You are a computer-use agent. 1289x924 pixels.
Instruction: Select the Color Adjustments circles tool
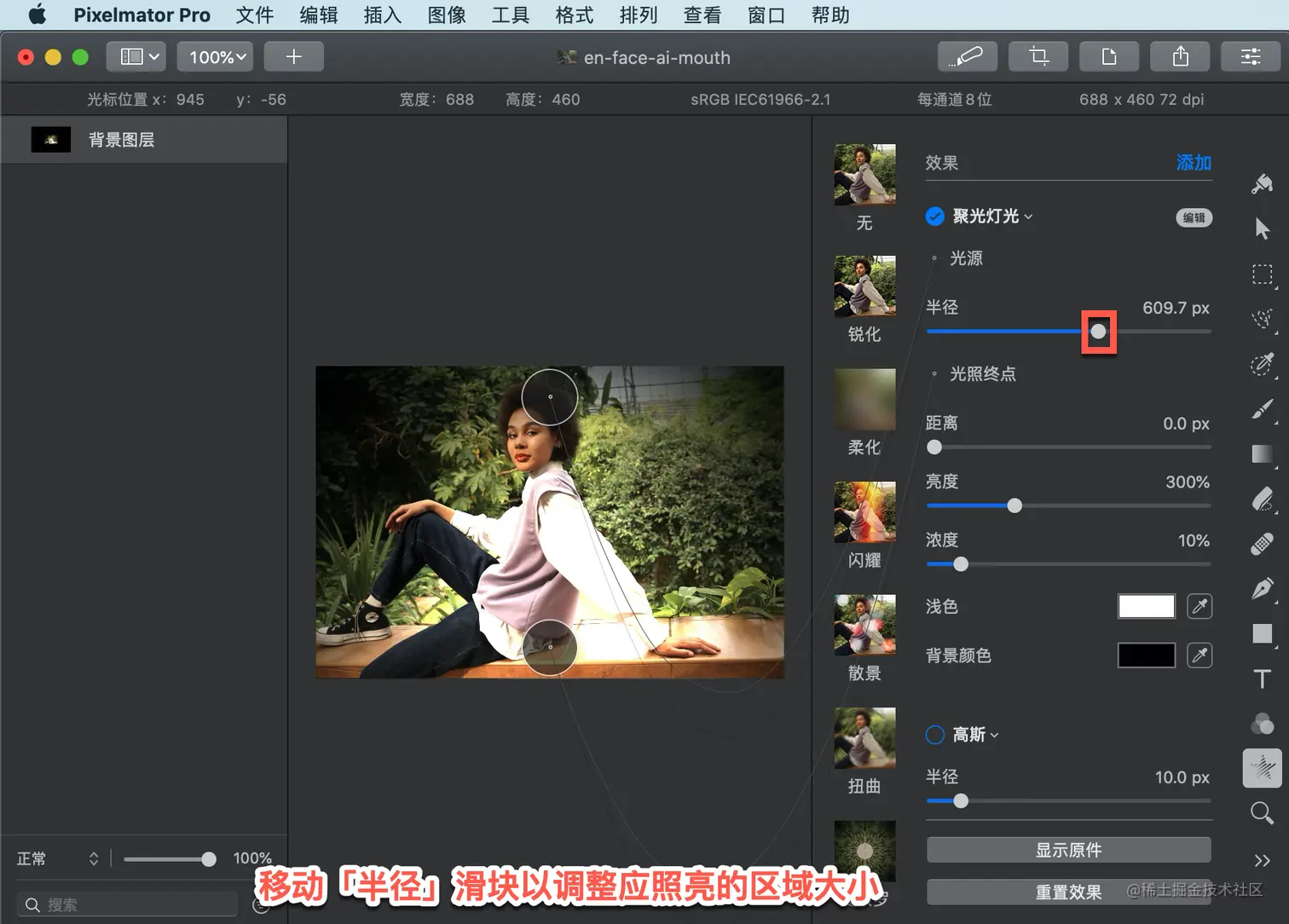(x=1263, y=724)
